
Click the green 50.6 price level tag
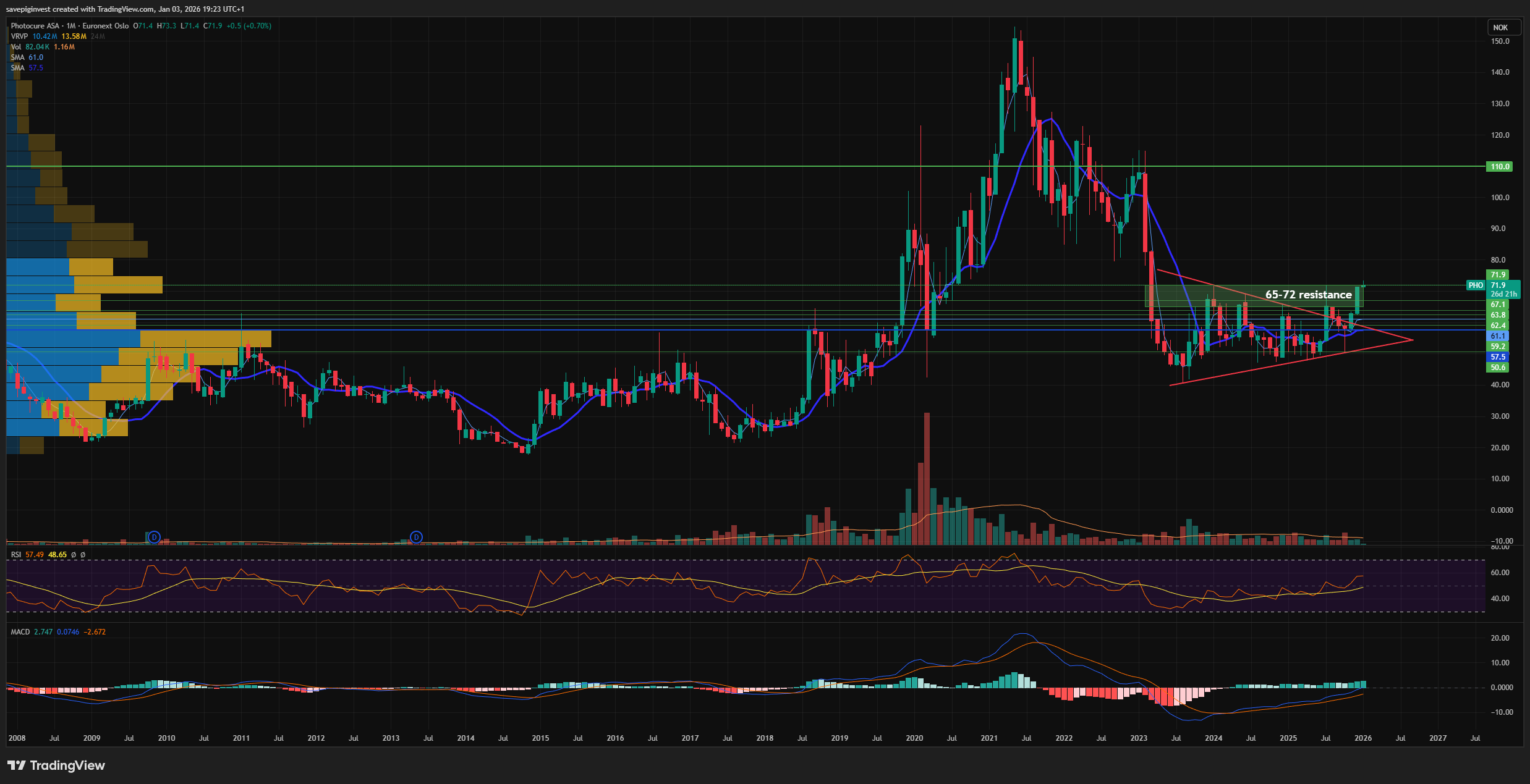[x=1498, y=368]
